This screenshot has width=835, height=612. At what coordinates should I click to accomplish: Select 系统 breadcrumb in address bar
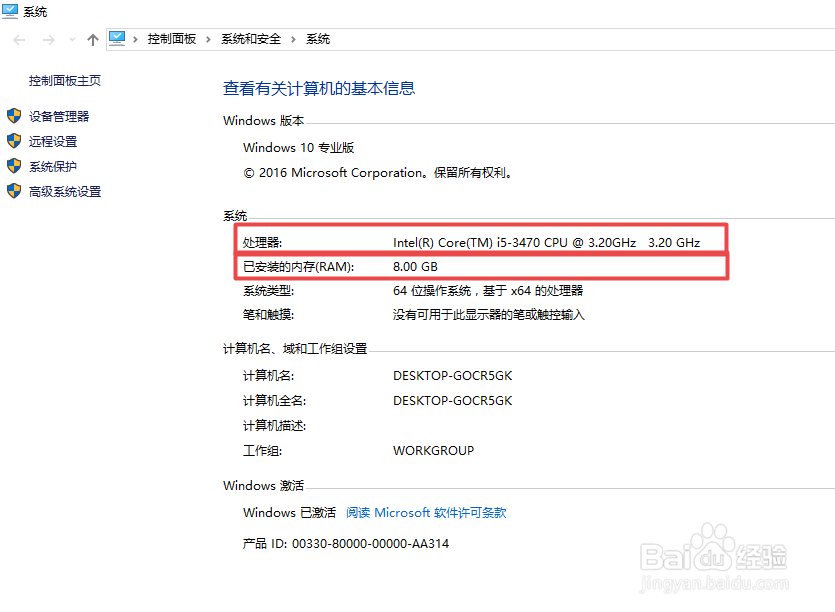pos(318,39)
